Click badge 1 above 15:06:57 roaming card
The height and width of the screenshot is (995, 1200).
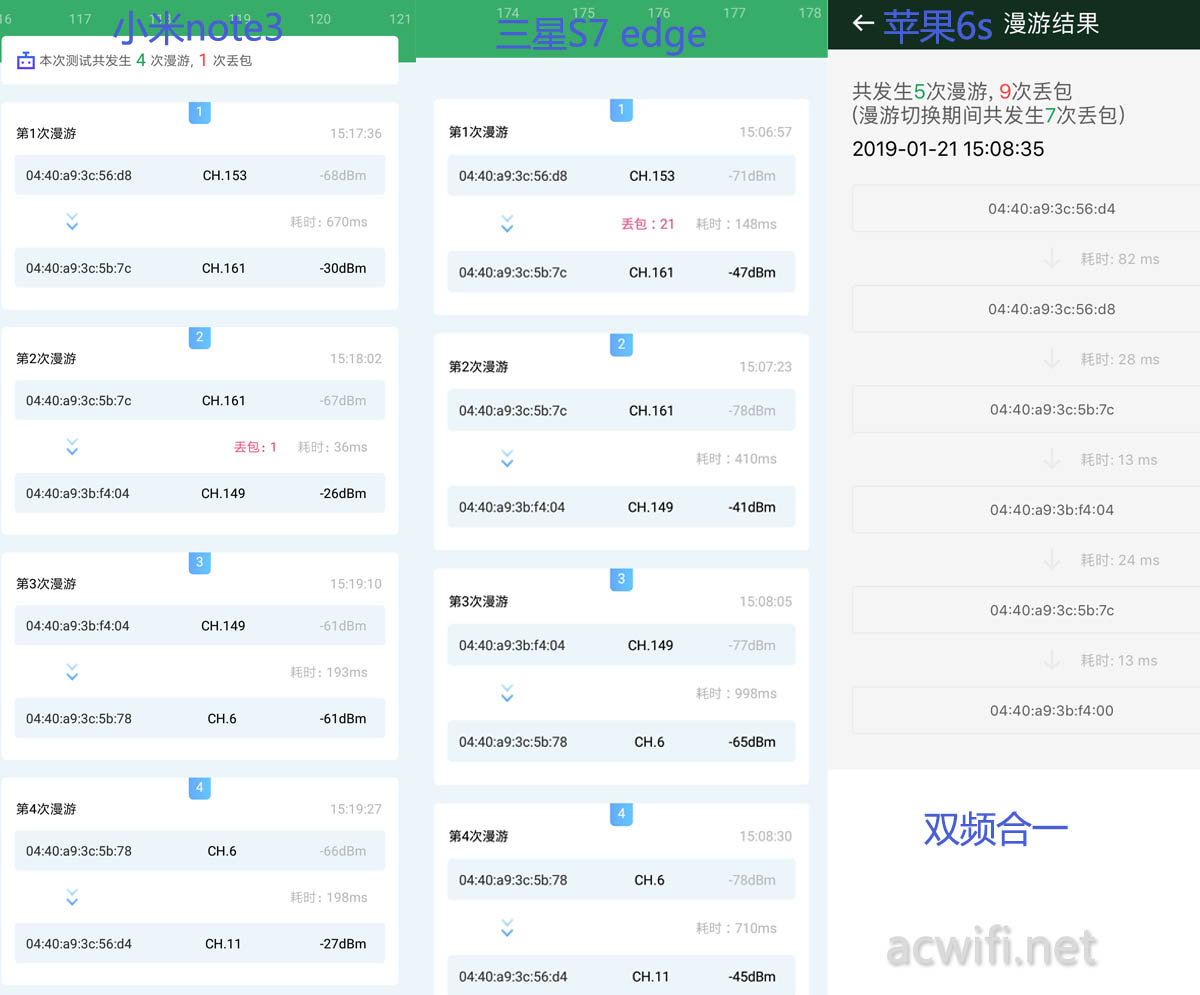[x=621, y=110]
